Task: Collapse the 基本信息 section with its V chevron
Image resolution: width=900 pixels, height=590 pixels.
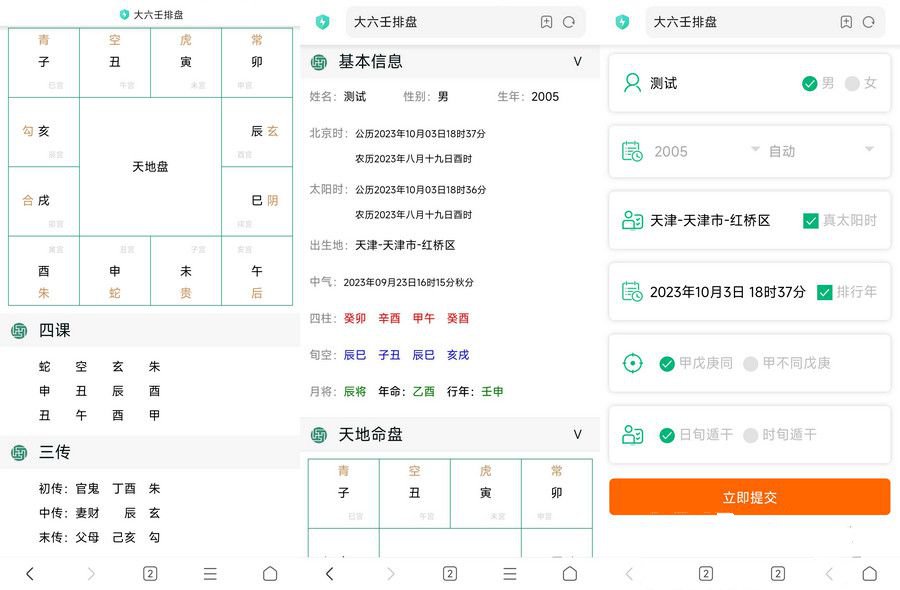Action: coord(577,62)
